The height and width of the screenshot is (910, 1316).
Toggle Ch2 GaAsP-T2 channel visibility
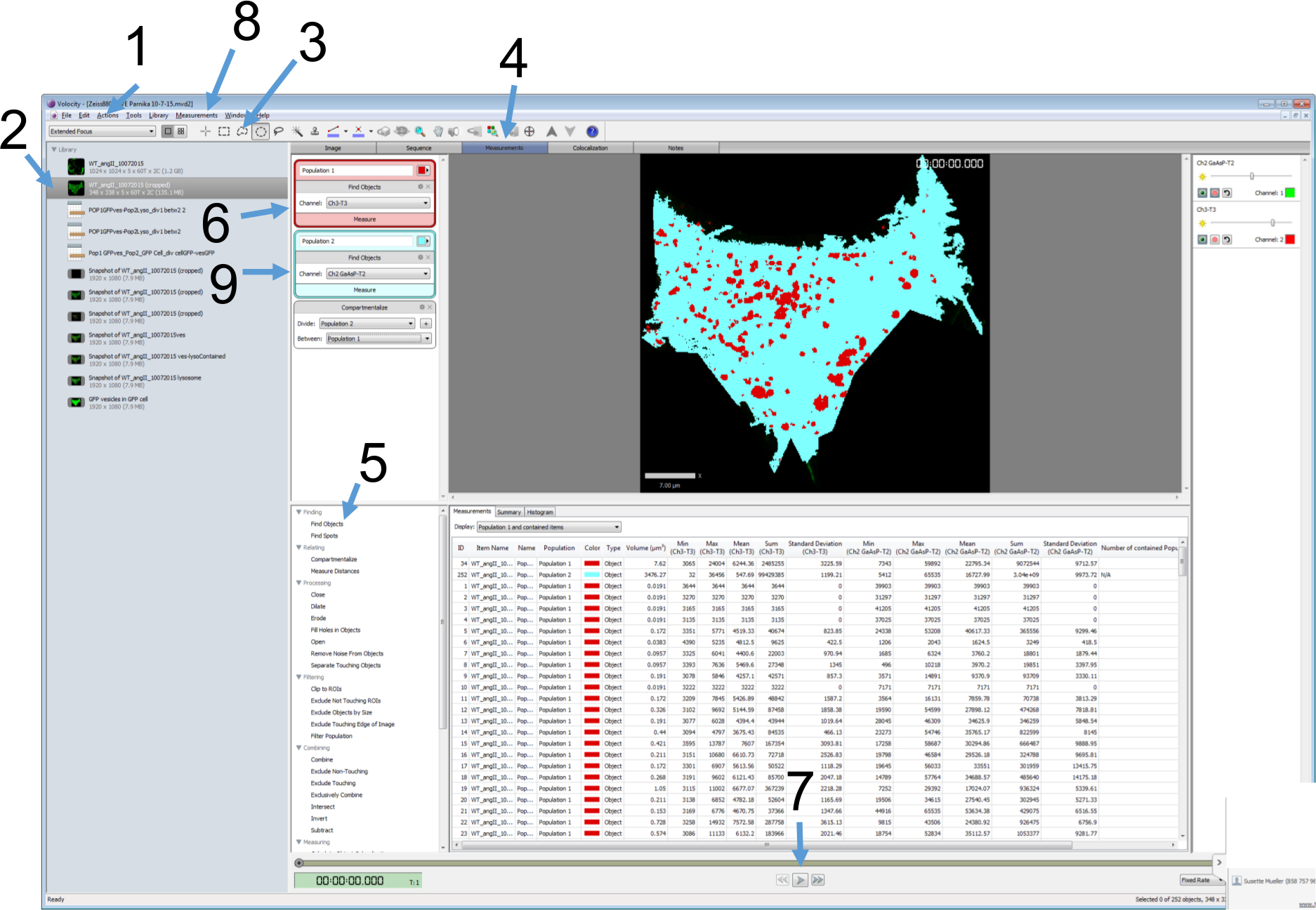(x=1202, y=193)
